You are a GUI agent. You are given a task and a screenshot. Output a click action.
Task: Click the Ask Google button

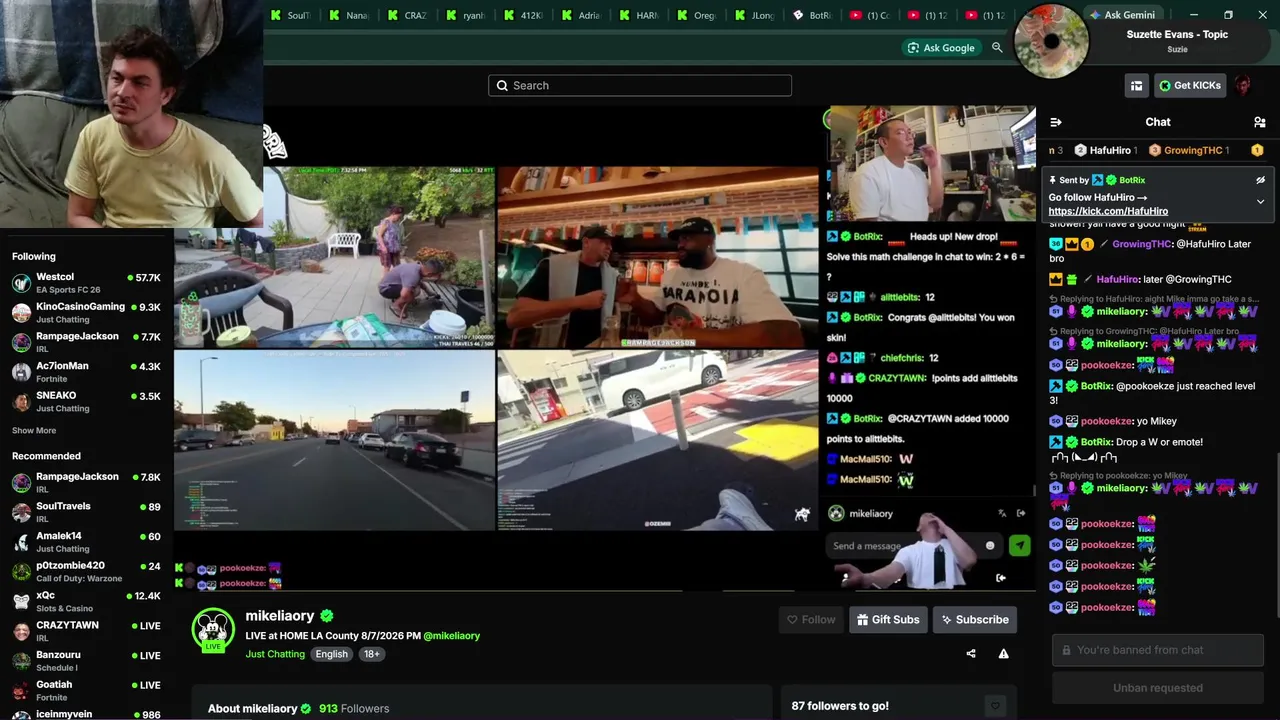[940, 48]
